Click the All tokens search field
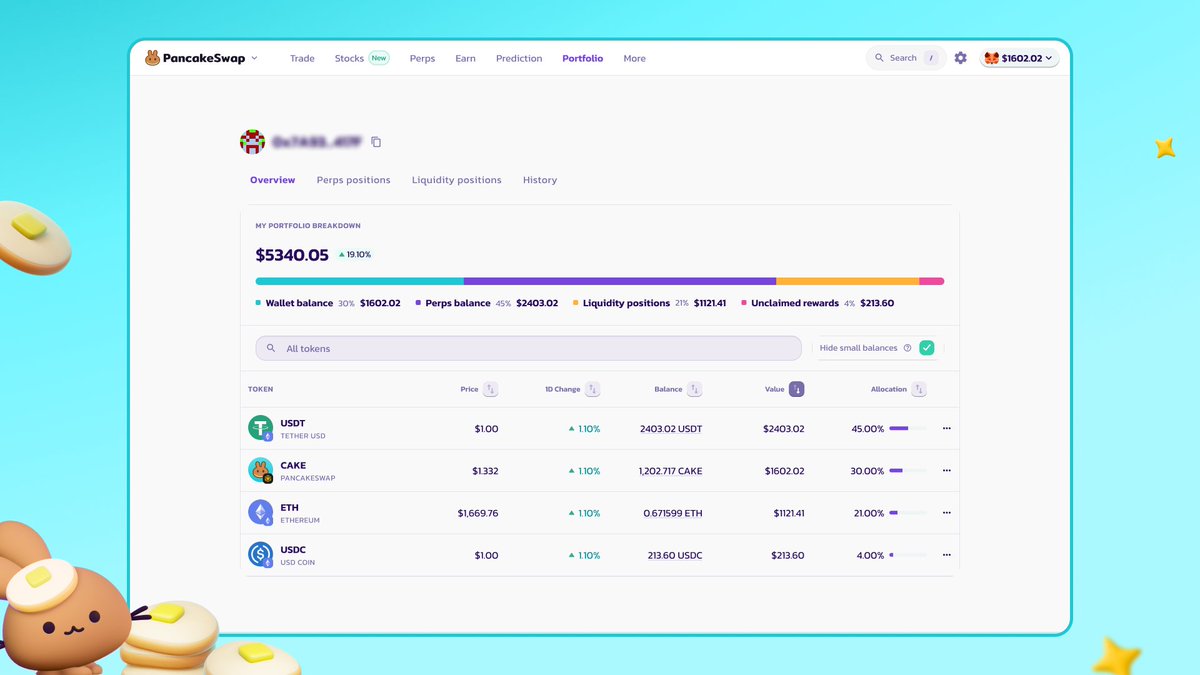Viewport: 1200px width, 675px height. [528, 348]
